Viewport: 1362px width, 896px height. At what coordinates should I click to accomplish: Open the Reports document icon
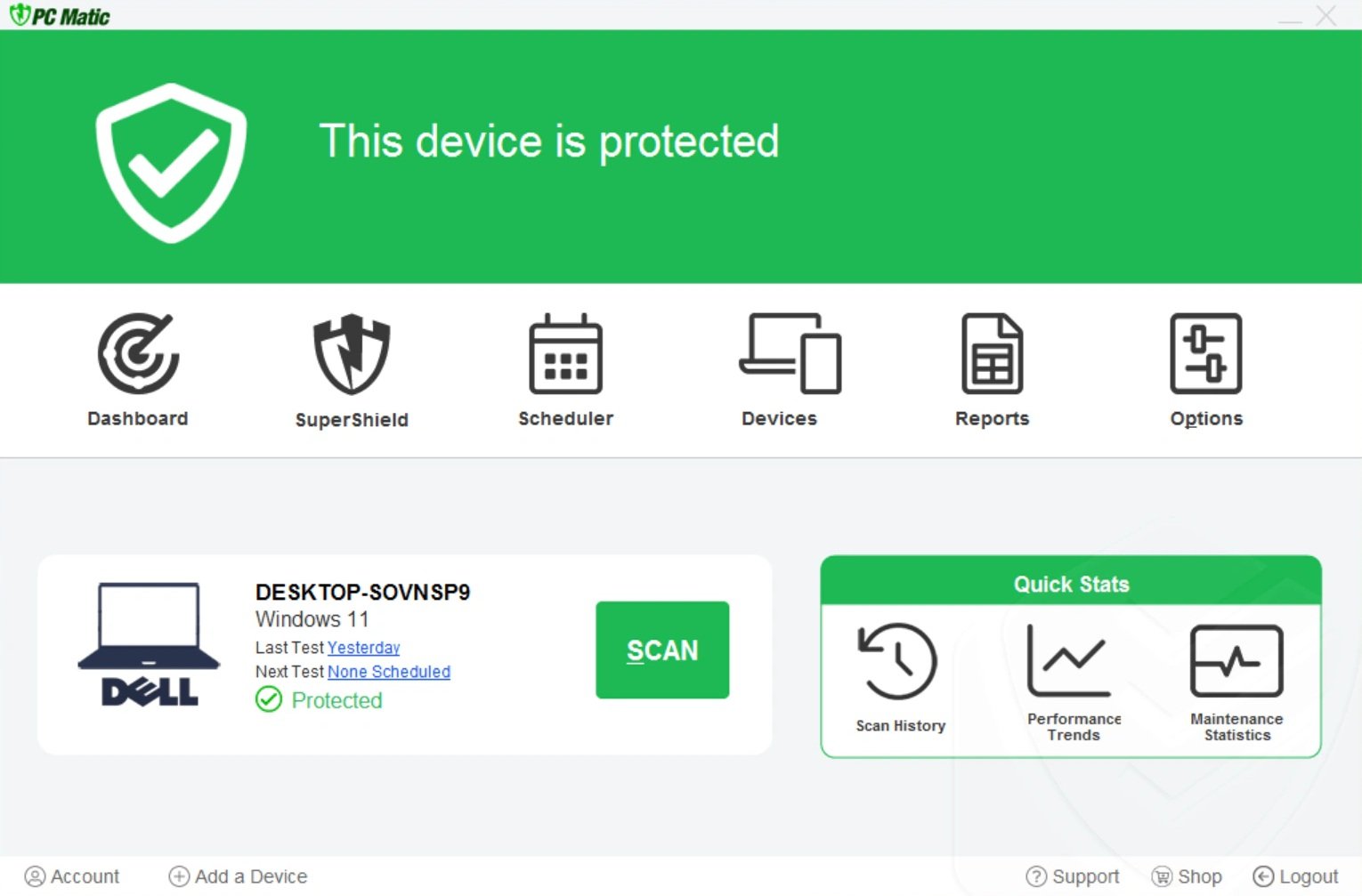click(992, 354)
